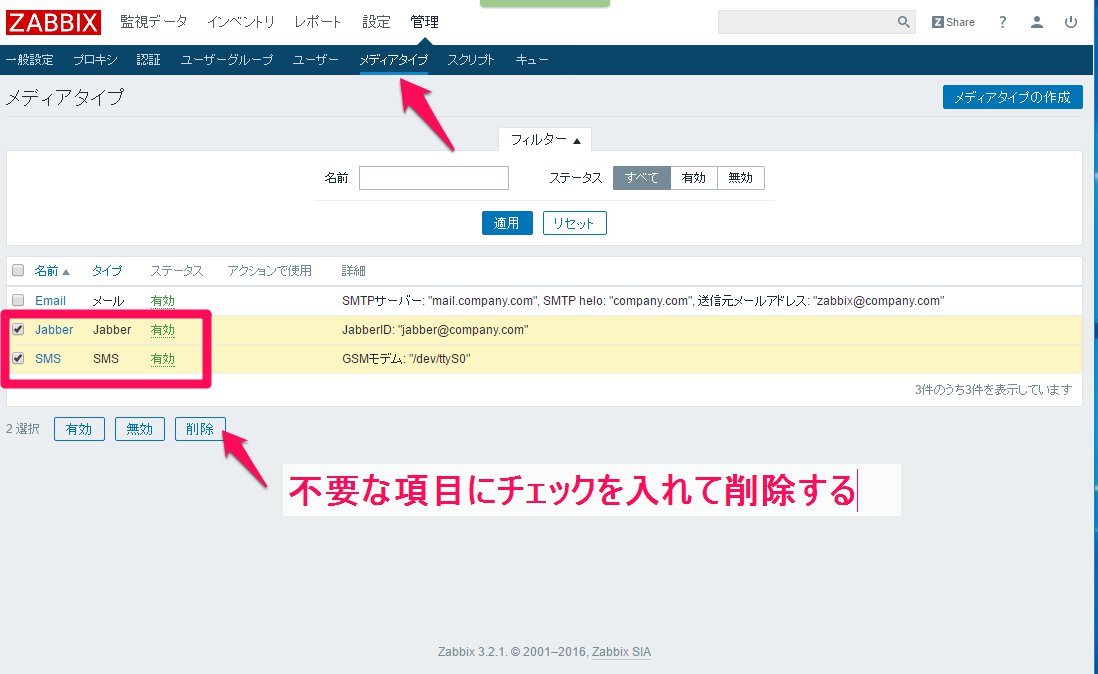Click the bulk 有効 button below the table

click(79, 429)
